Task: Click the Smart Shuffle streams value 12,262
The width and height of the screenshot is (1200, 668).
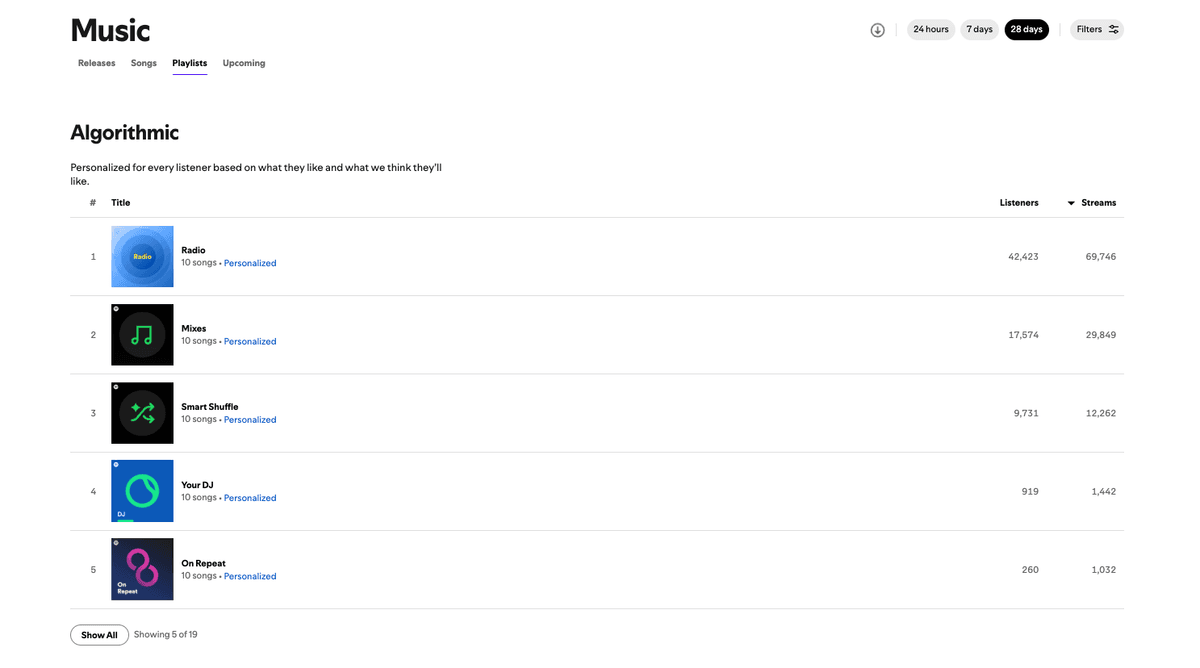Action: click(x=1100, y=413)
